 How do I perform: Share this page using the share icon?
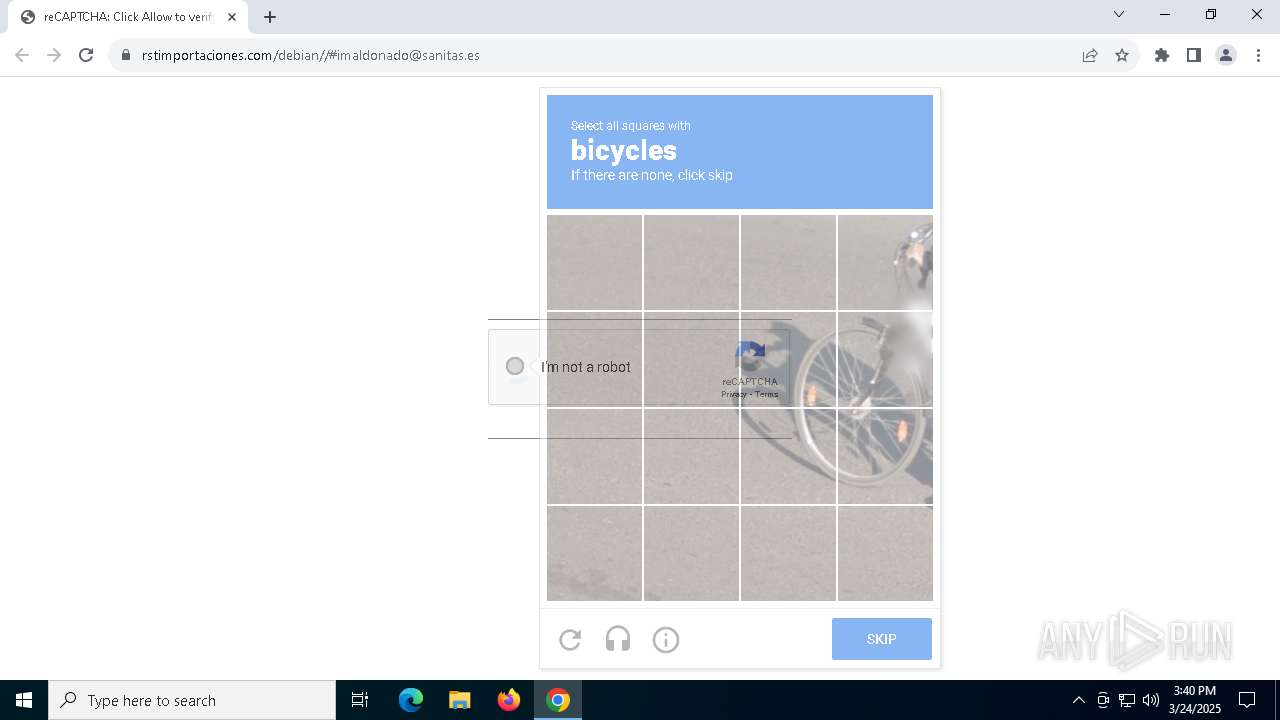(1090, 55)
